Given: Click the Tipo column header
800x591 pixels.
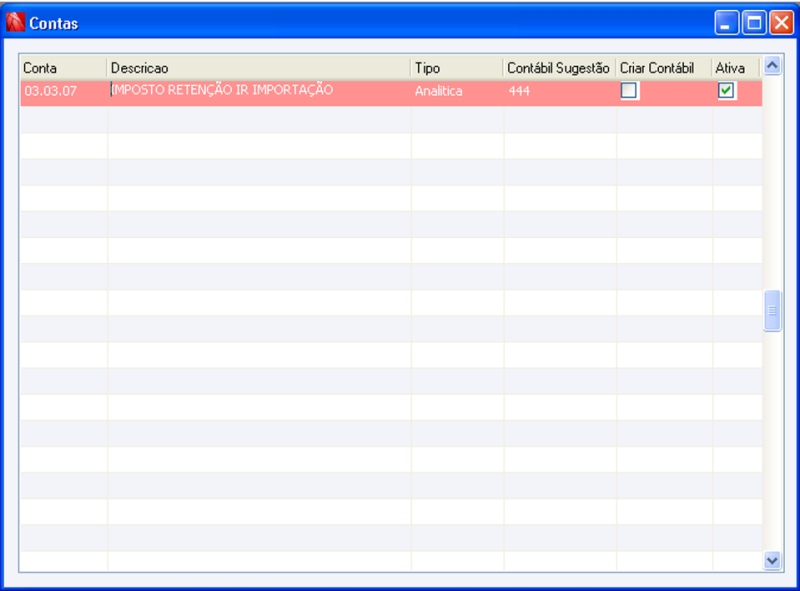Looking at the screenshot, I should pos(440,68).
